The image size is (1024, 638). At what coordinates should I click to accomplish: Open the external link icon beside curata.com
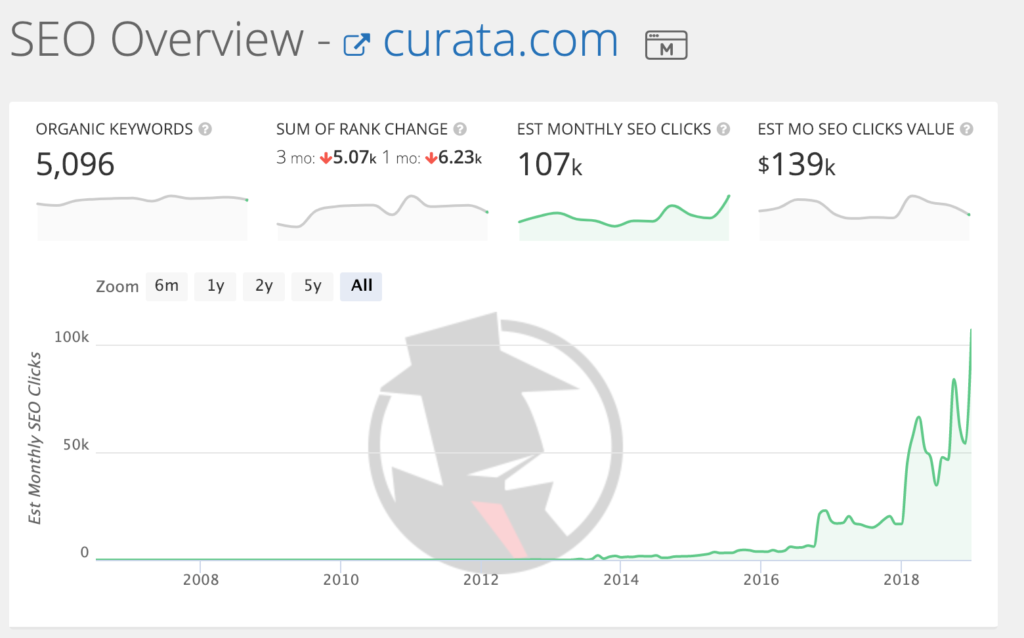coord(357,44)
